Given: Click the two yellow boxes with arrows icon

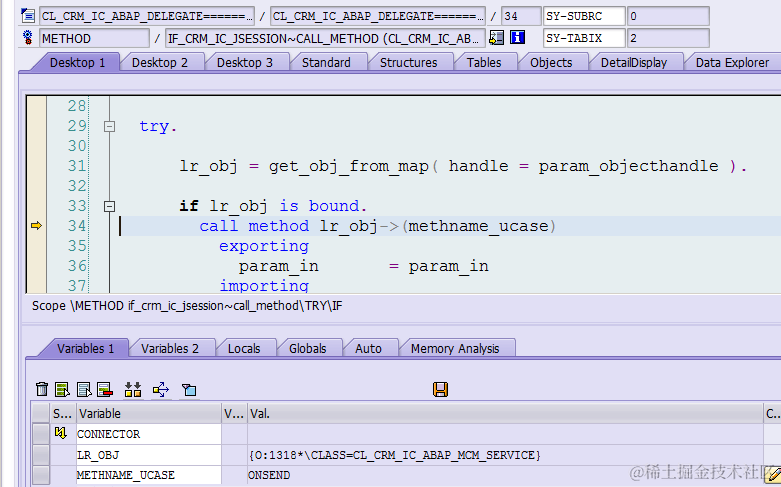Looking at the screenshot, I should pyautogui.click(x=133, y=389).
